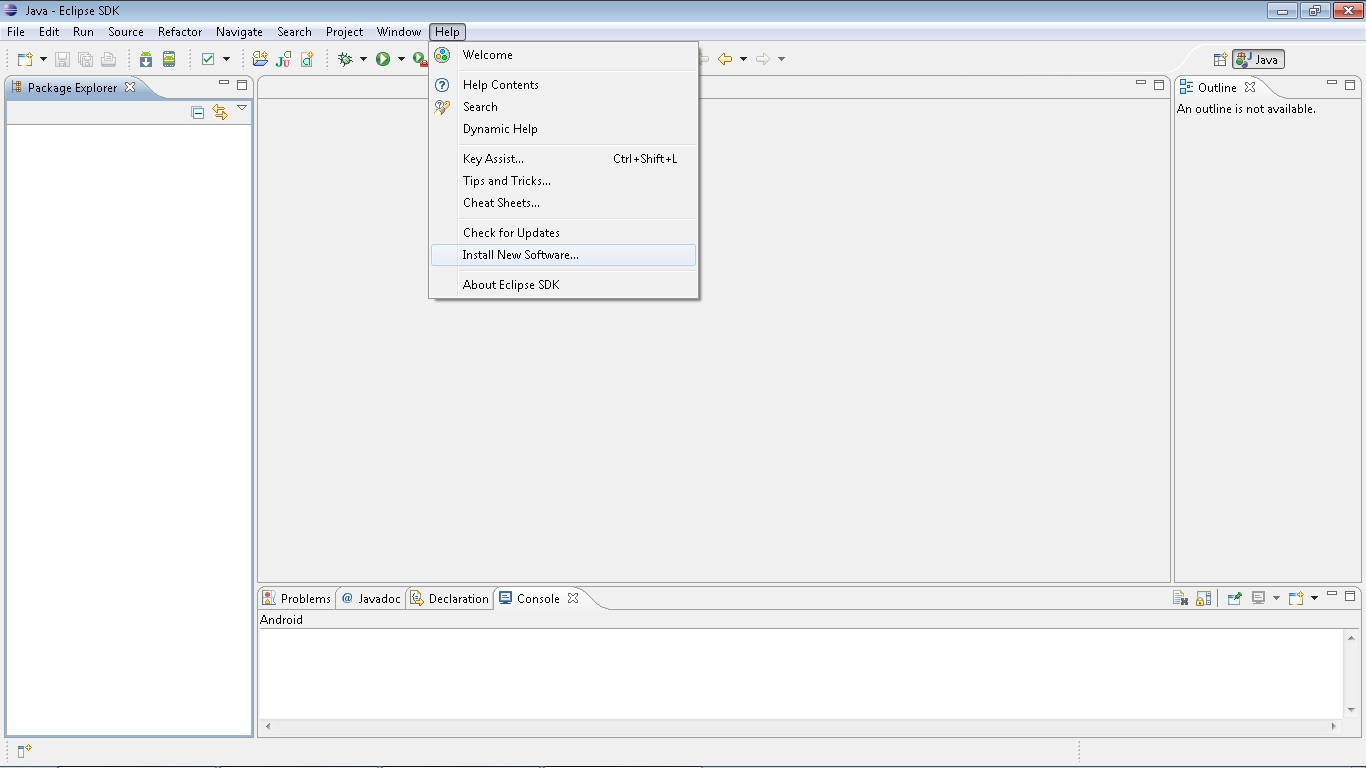Toggle Scroll Lock in Console
The image size is (1366, 768).
tap(1204, 598)
